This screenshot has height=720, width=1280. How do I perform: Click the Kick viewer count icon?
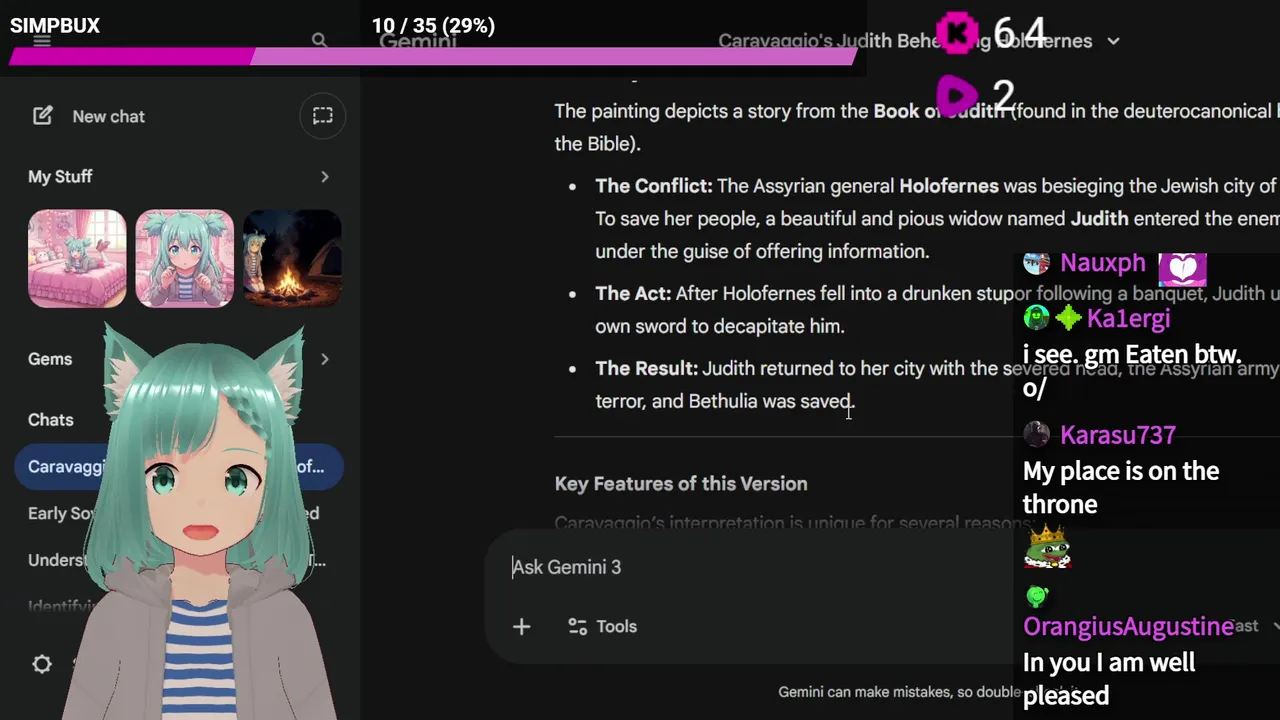click(957, 33)
